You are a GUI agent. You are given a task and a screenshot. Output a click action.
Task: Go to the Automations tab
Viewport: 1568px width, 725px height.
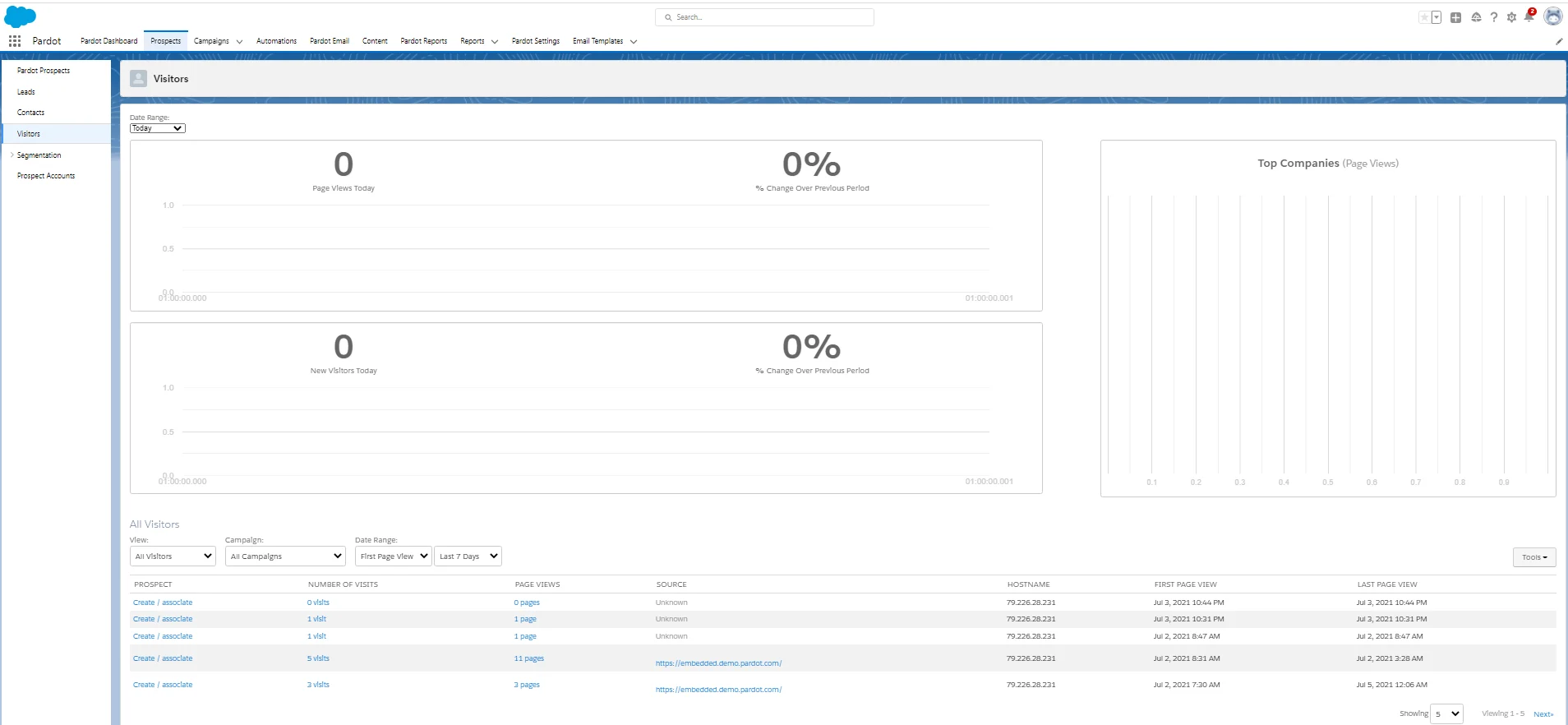click(x=276, y=41)
